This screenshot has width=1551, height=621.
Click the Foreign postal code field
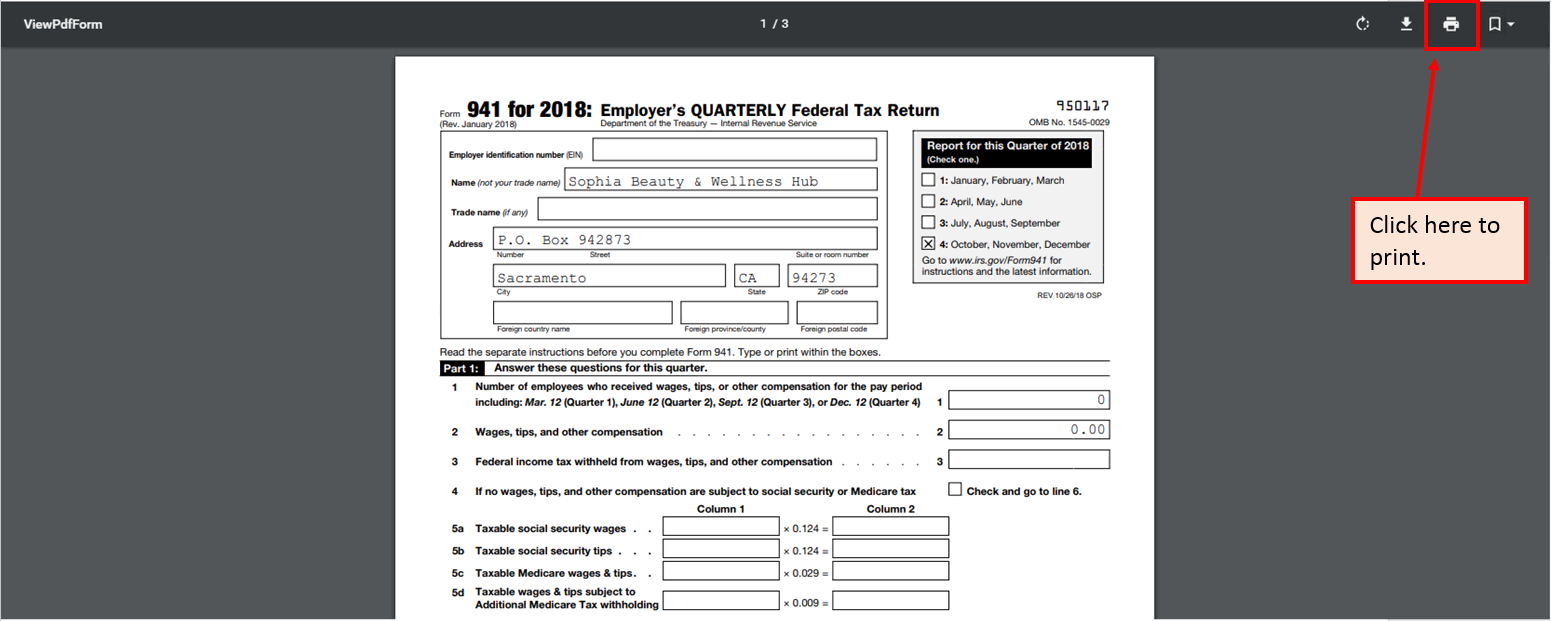(x=837, y=313)
